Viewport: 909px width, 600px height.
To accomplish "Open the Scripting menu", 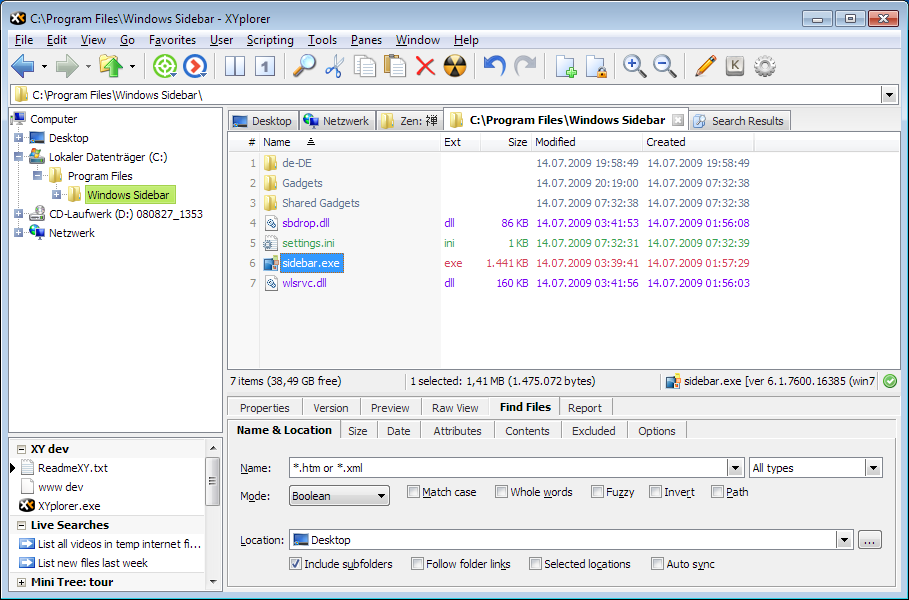I will [x=270, y=40].
